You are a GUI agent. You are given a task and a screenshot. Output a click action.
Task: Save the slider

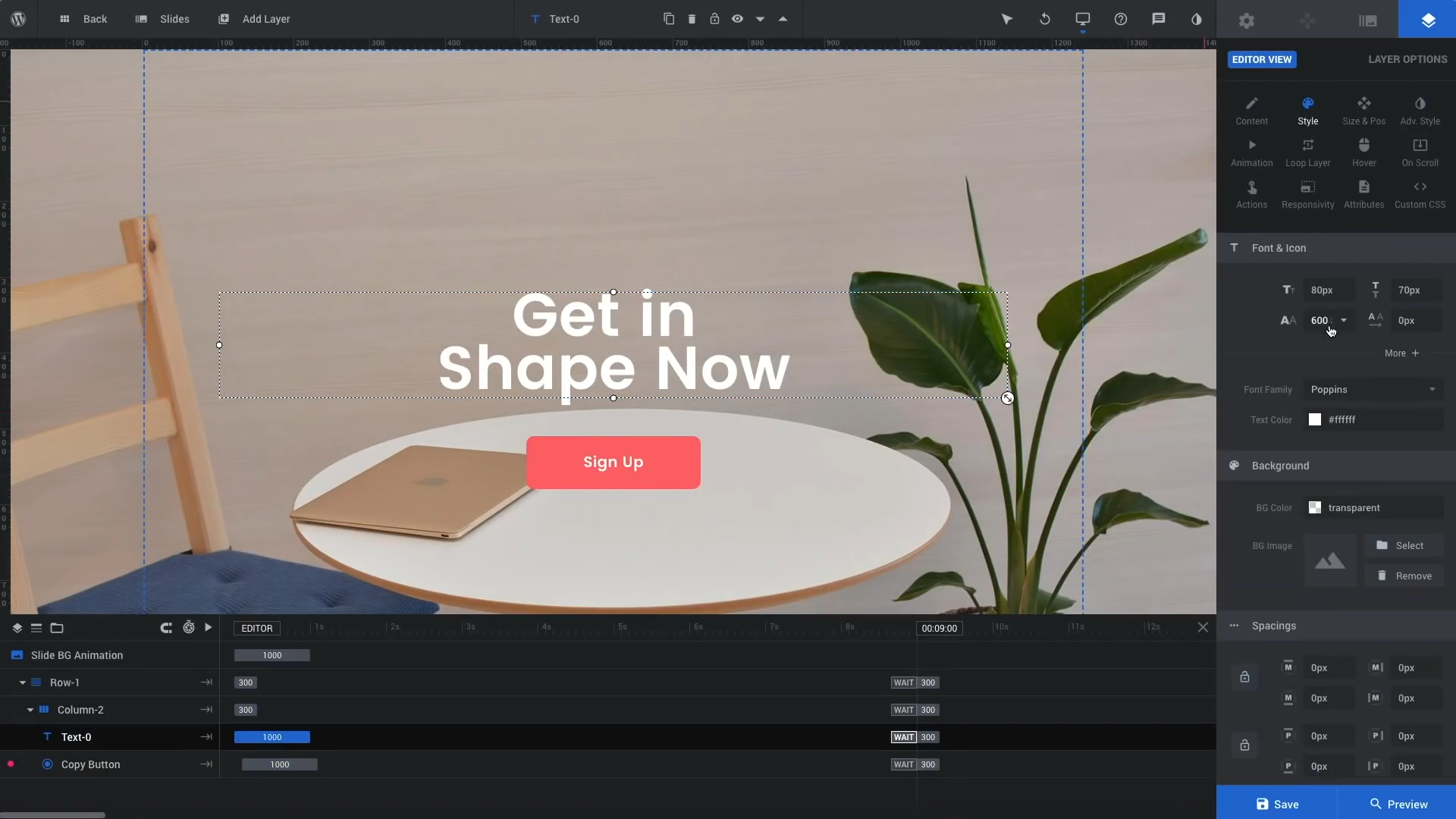click(1278, 805)
